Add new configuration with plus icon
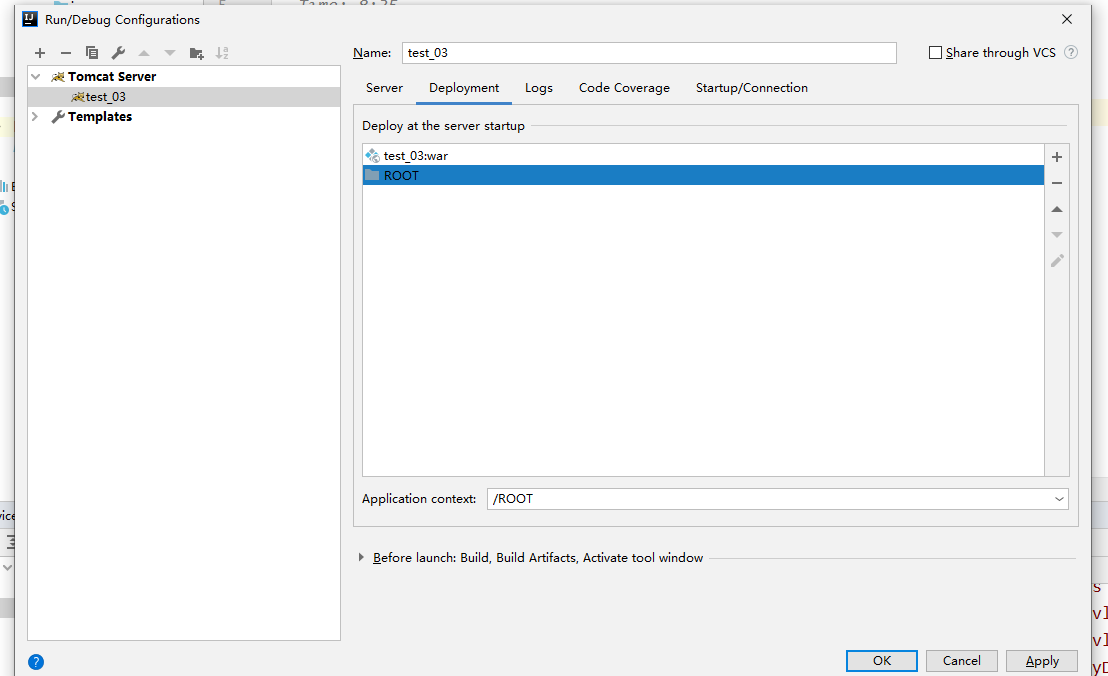Image resolution: width=1108 pixels, height=676 pixels. click(x=40, y=53)
